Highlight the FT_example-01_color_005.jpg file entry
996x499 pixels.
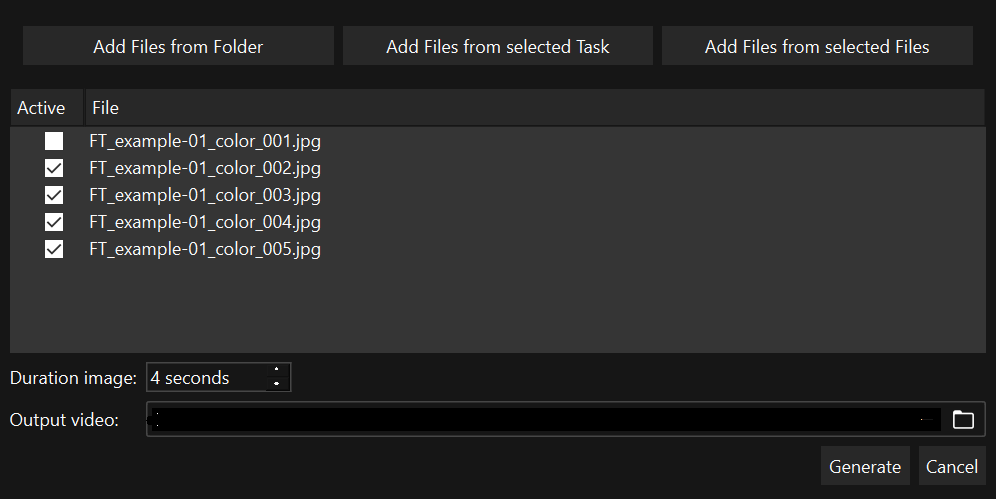coord(205,249)
